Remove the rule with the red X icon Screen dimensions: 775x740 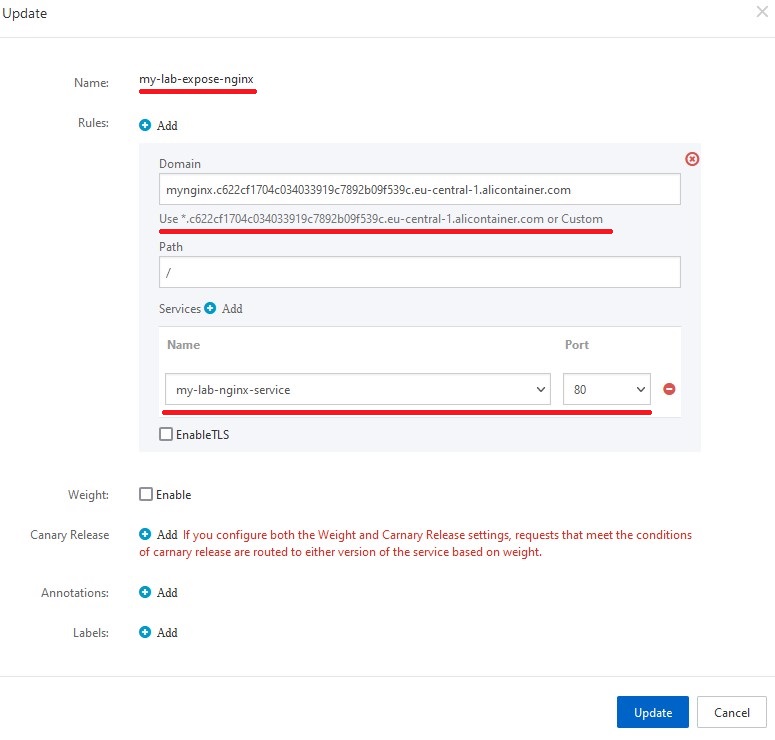(x=691, y=159)
